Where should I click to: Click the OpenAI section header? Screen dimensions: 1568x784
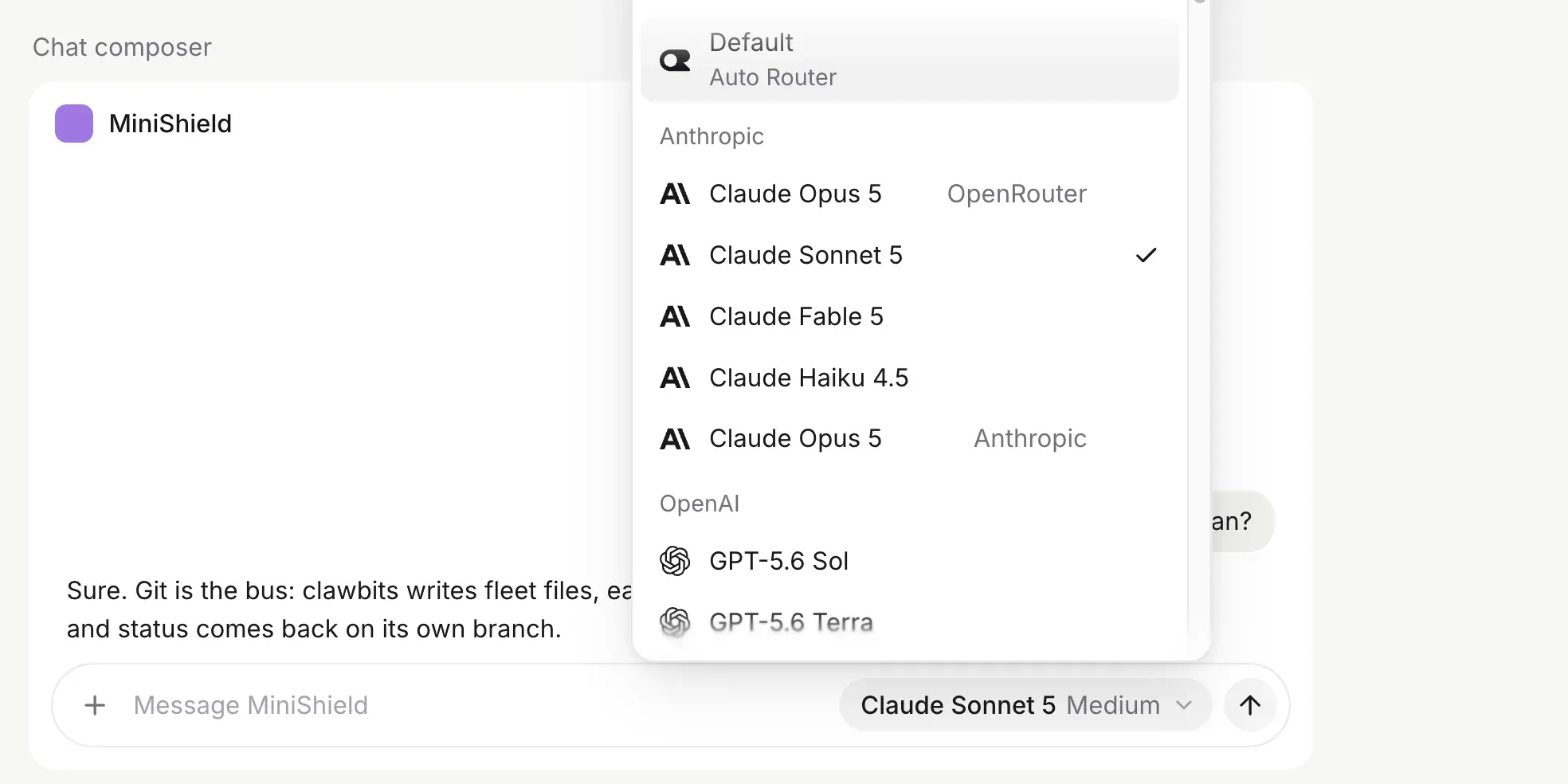point(700,504)
